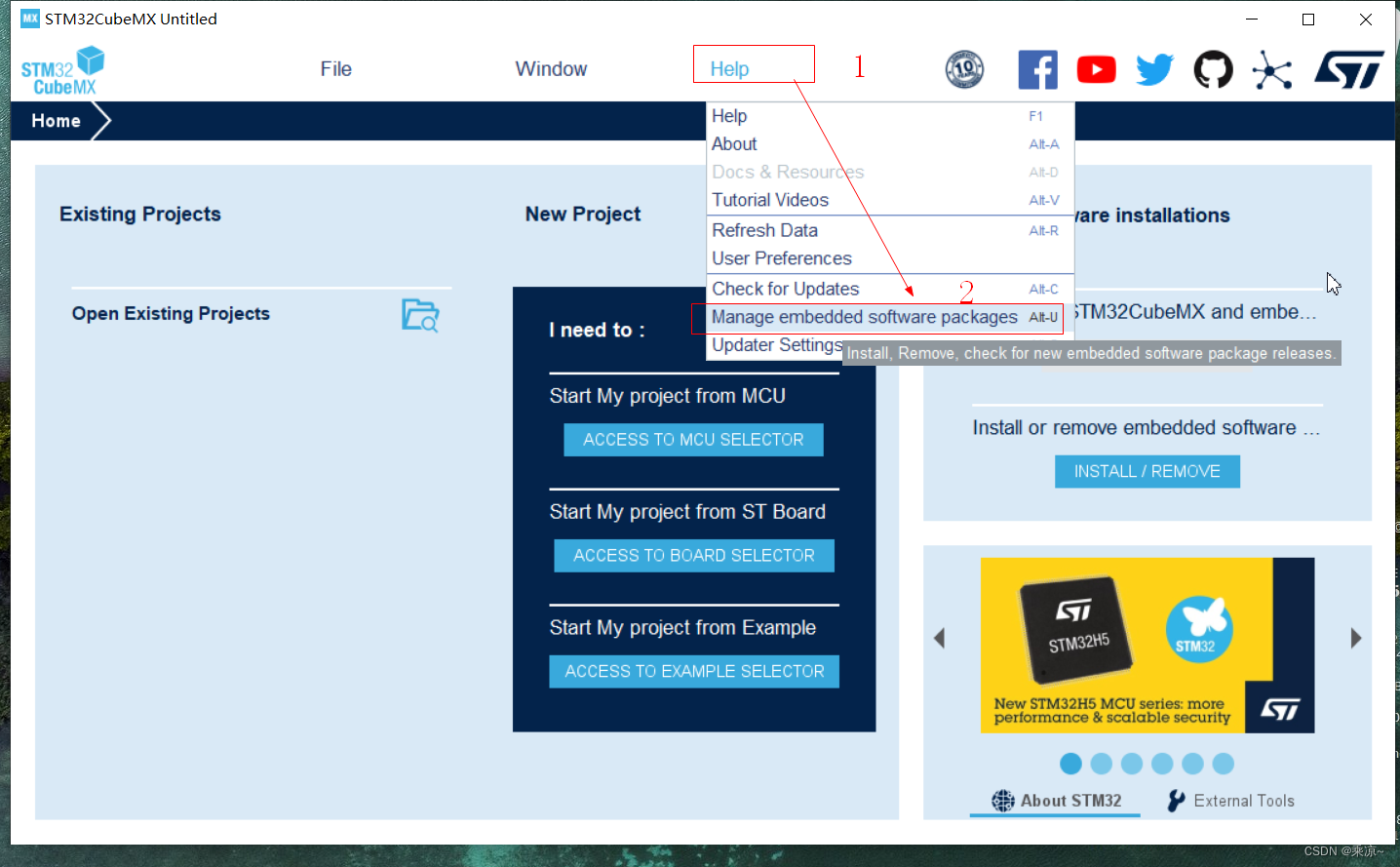
Task: Open the 10-year anniversary badge icon
Action: (x=964, y=69)
